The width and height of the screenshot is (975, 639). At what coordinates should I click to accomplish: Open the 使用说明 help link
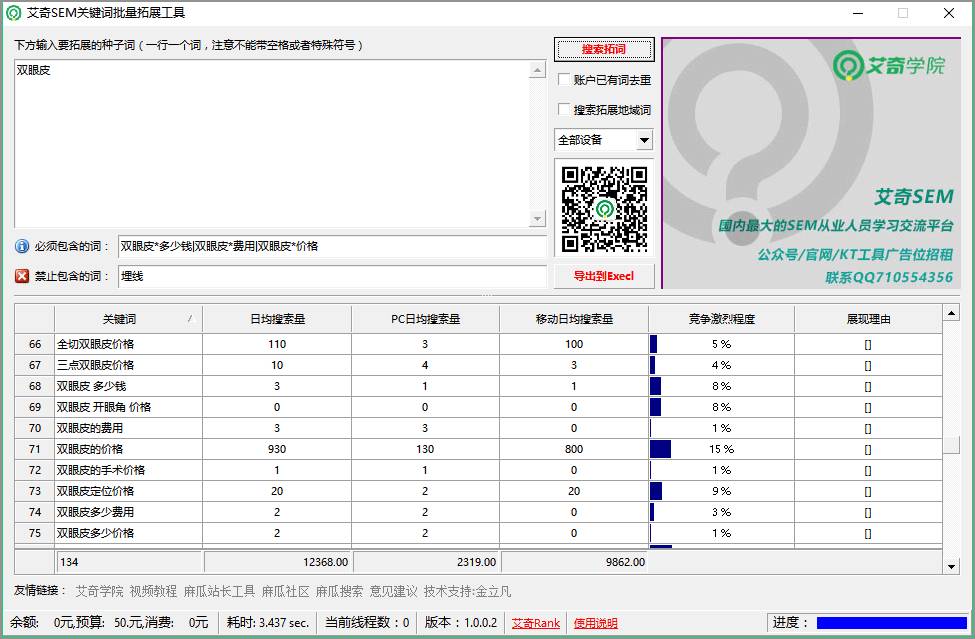595,623
